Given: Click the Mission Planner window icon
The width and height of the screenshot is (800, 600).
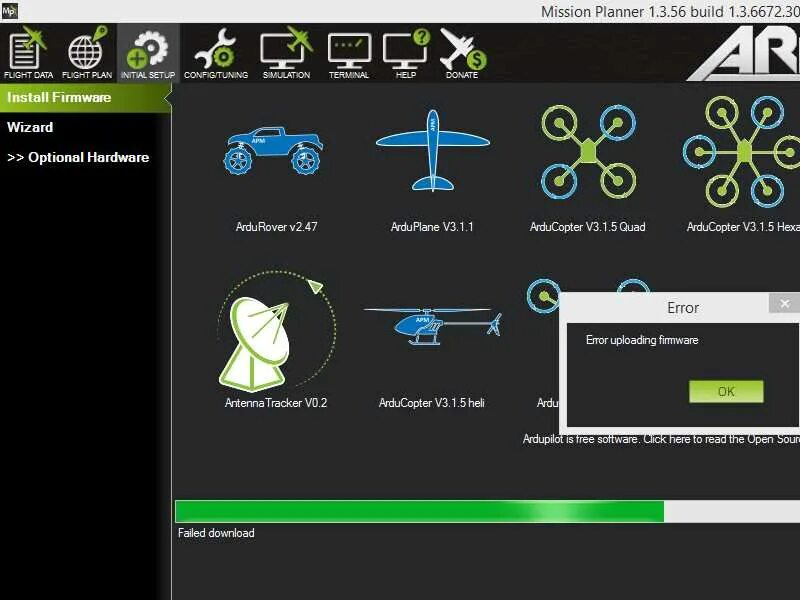Looking at the screenshot, I should (x=9, y=10).
